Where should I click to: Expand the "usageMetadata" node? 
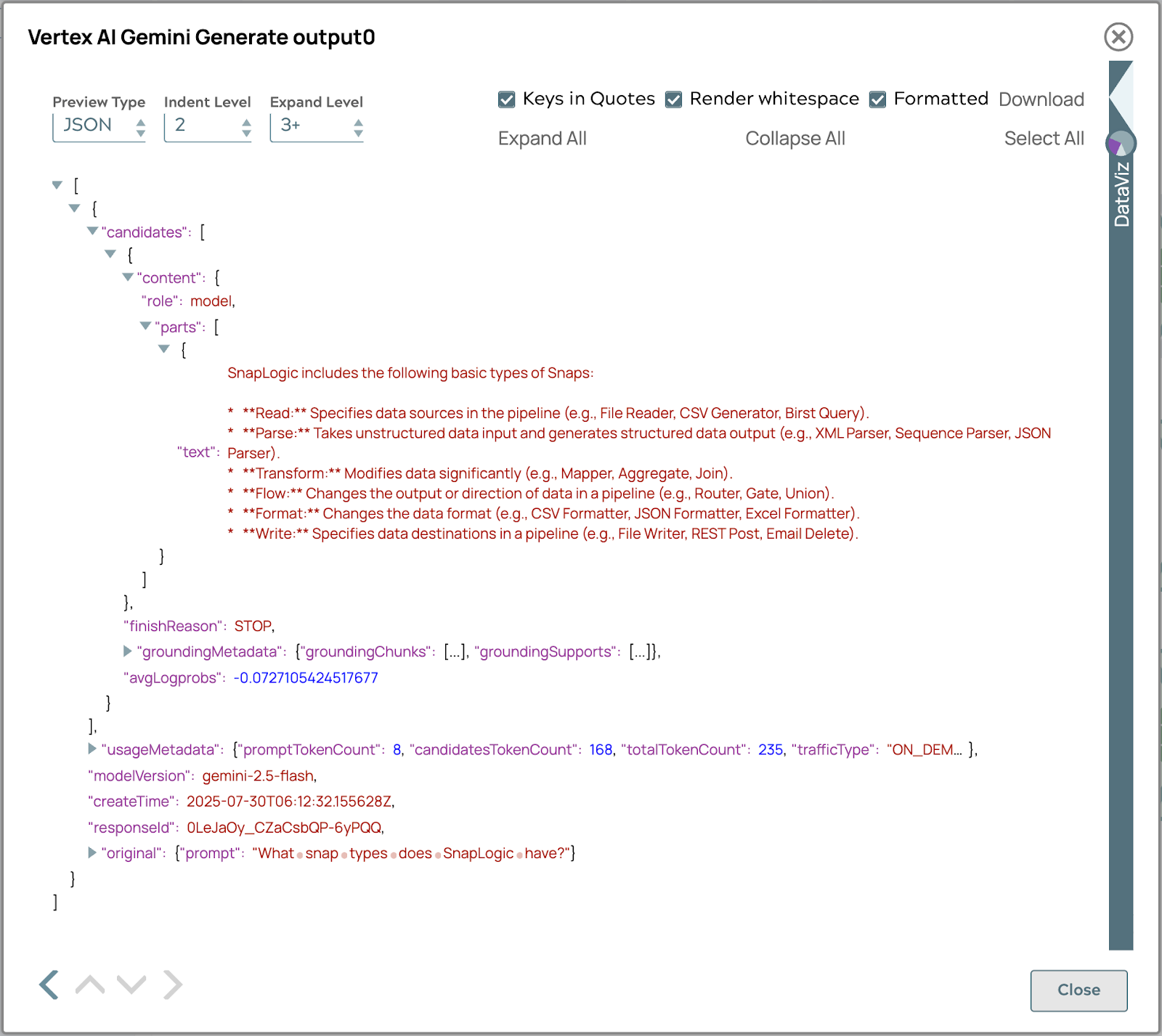(92, 749)
